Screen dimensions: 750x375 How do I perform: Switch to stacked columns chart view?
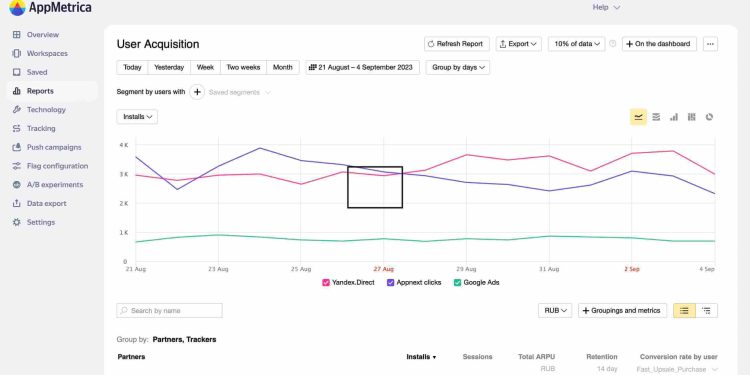tap(692, 117)
